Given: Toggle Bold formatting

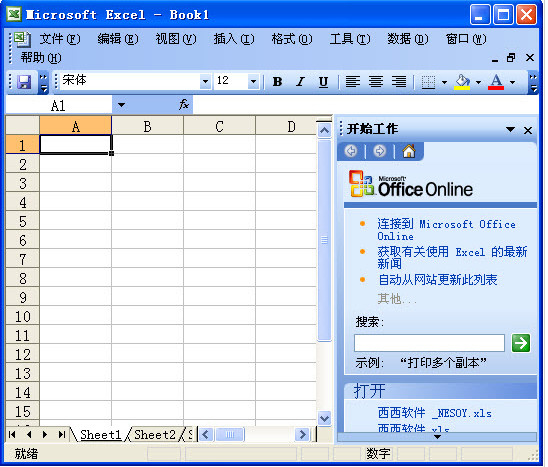Looking at the screenshot, I should coord(277,82).
